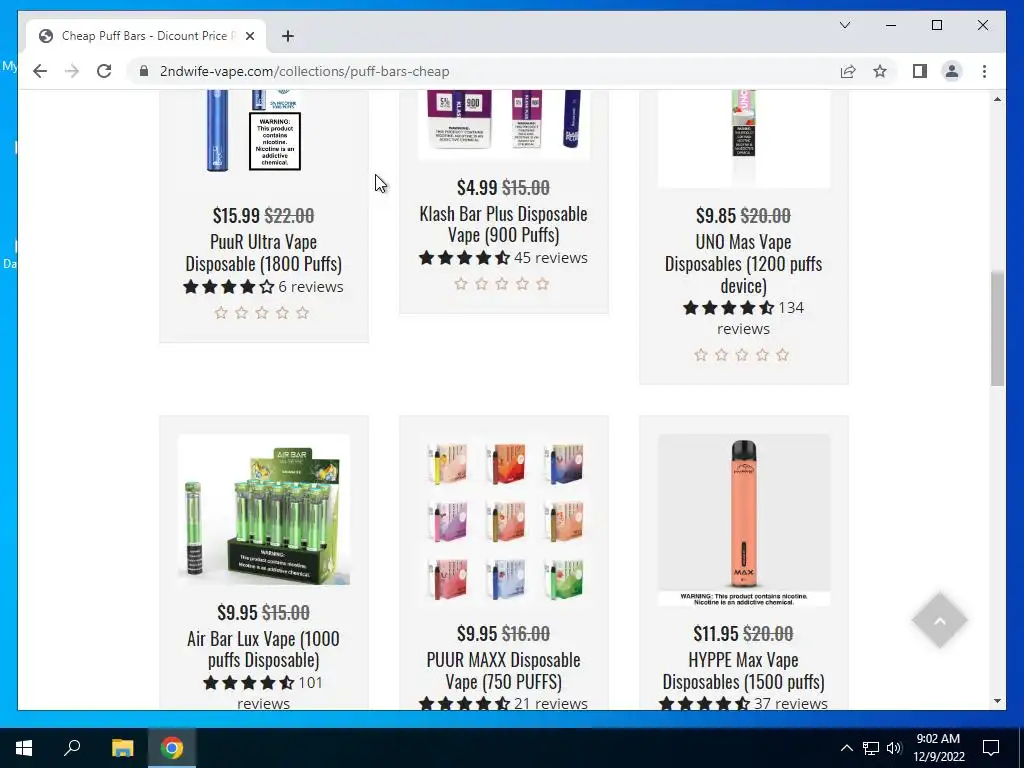This screenshot has height=768, width=1024.
Task: Click the scrollbar up arrow
Action: click(997, 99)
